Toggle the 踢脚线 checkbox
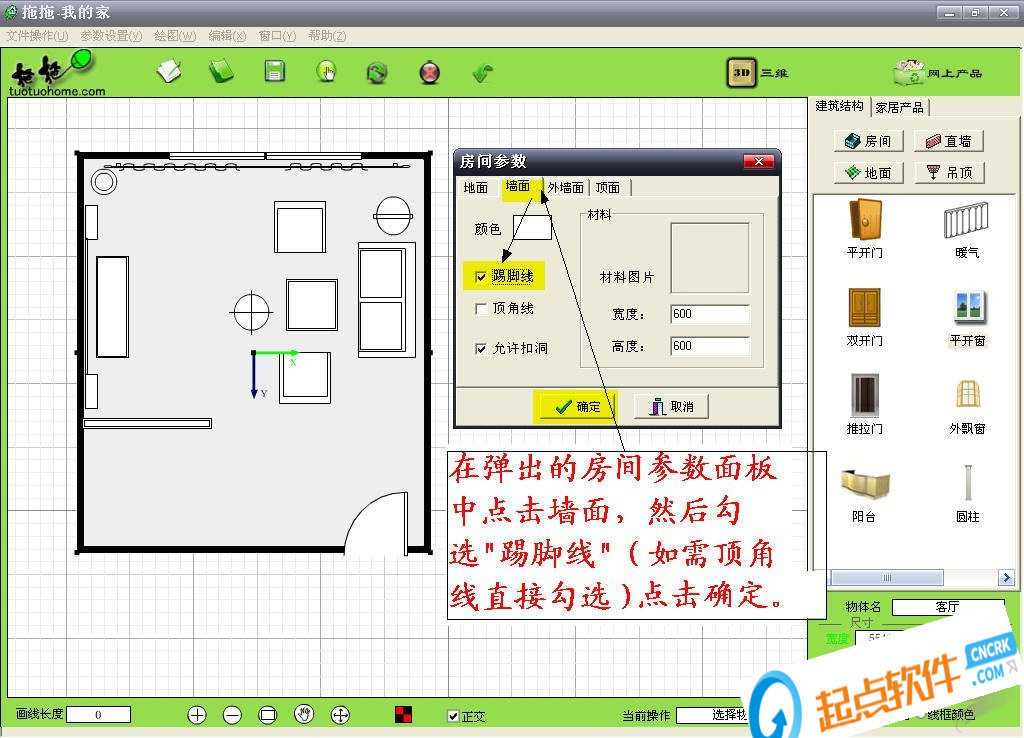 coord(481,277)
